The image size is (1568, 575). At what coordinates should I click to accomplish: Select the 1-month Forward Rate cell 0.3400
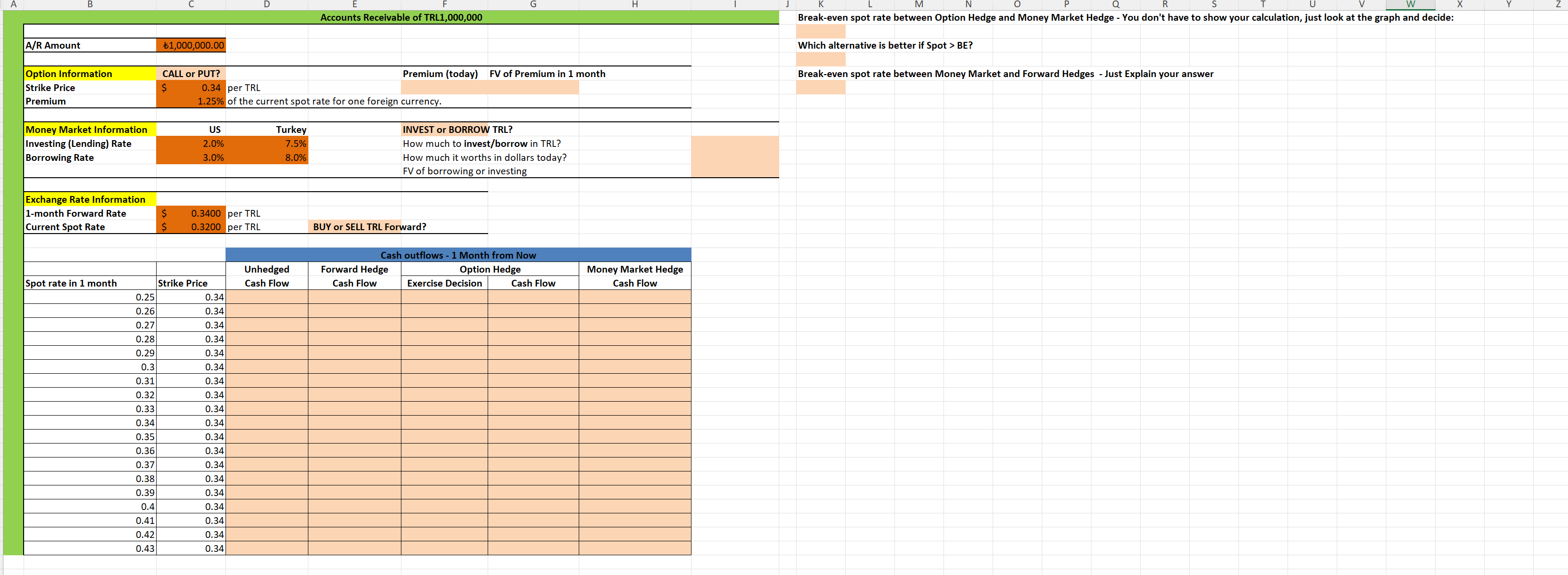tap(190, 213)
